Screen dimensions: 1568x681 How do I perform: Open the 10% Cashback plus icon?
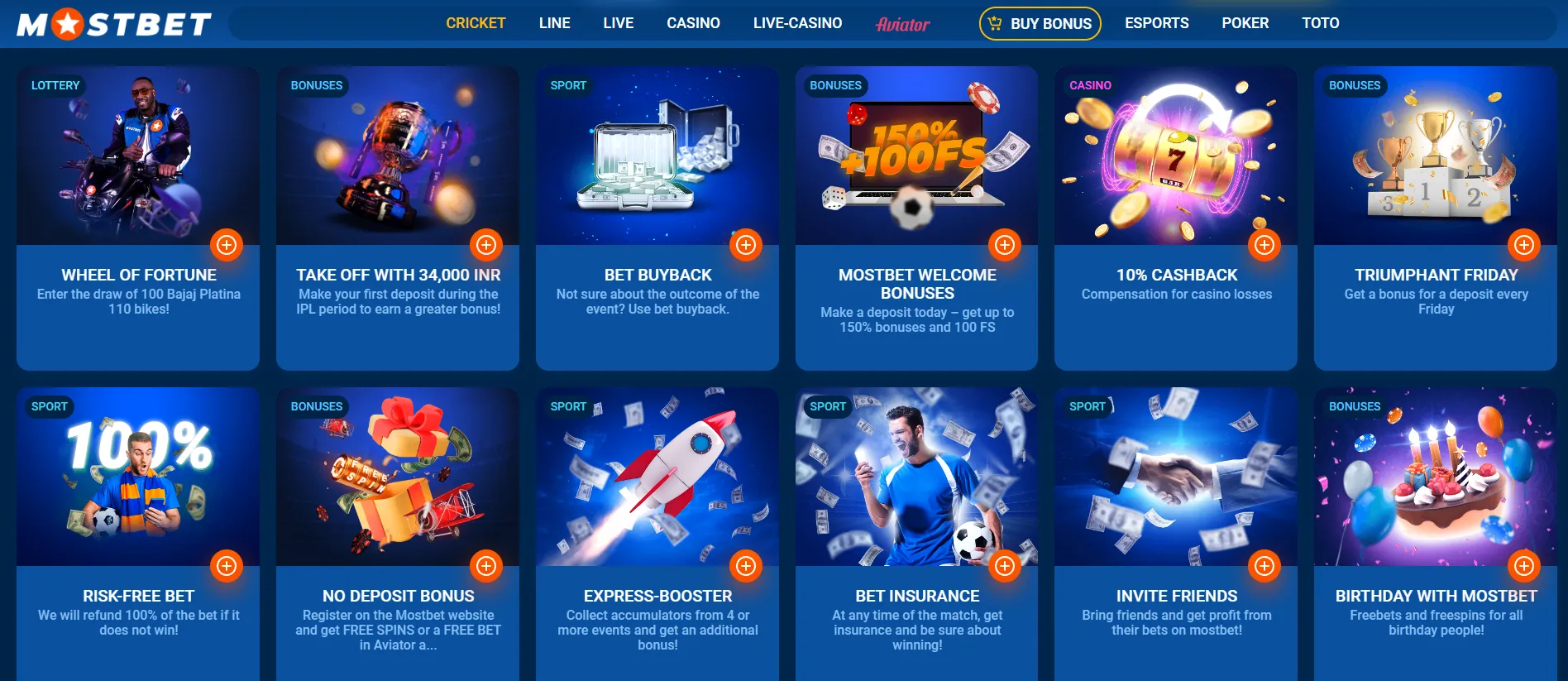click(1264, 245)
